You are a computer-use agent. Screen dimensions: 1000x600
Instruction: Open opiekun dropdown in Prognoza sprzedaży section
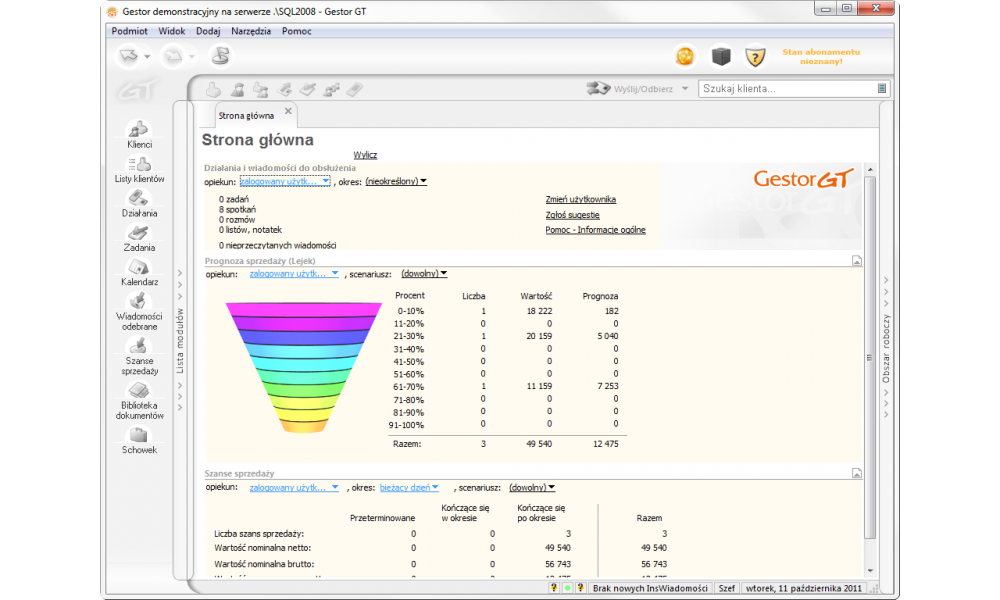pos(294,274)
